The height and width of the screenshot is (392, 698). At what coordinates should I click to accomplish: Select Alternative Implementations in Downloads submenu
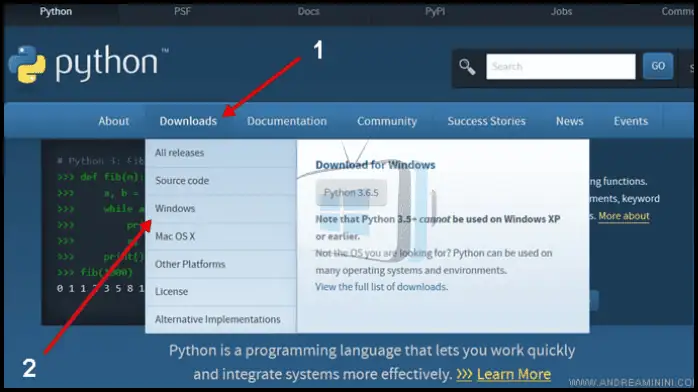coord(221,319)
